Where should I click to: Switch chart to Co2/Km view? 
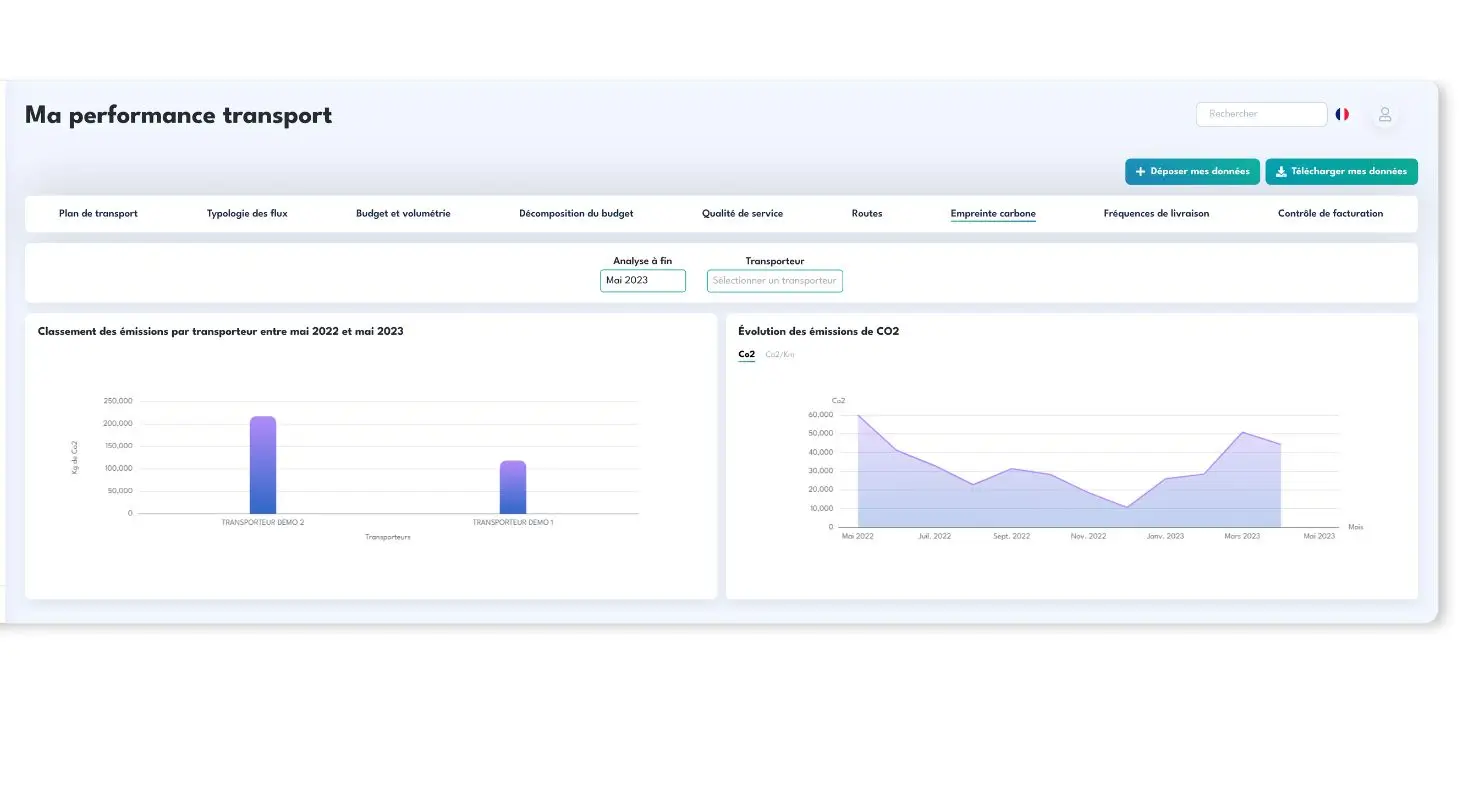click(x=780, y=355)
